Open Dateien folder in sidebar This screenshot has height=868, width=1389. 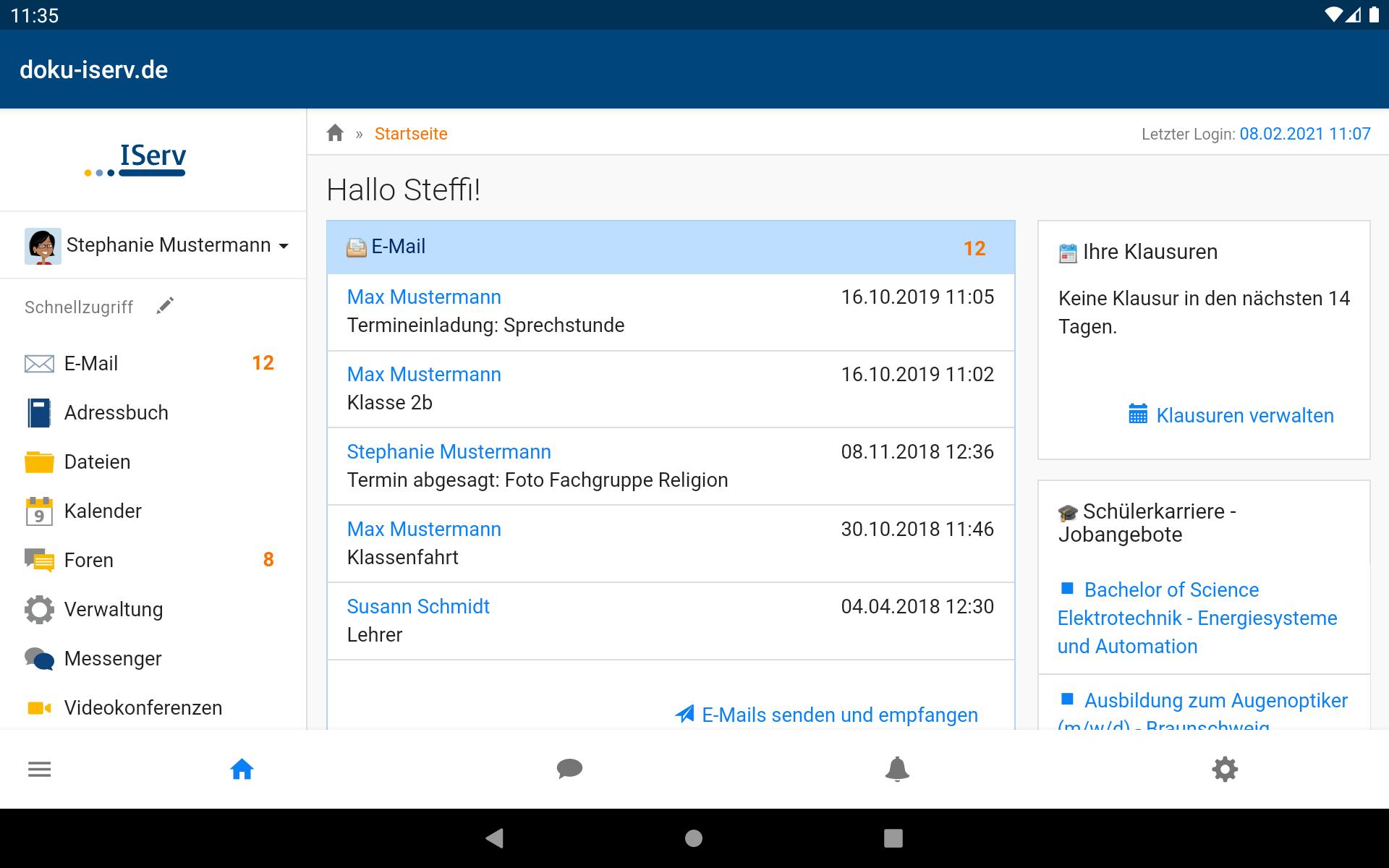pos(39,462)
